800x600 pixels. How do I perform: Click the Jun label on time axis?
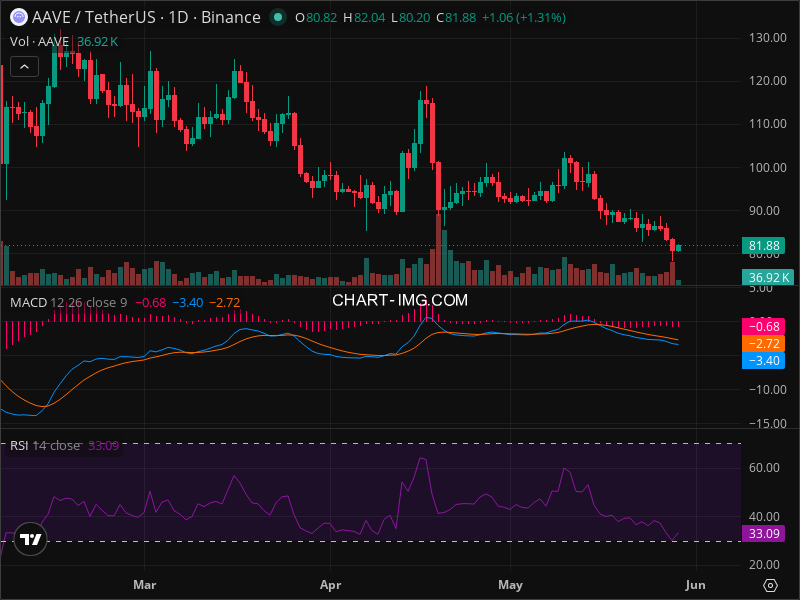695,585
